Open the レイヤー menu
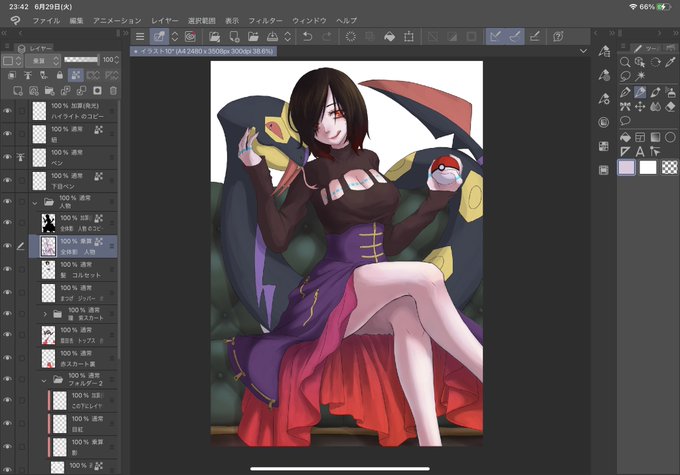 coord(164,20)
